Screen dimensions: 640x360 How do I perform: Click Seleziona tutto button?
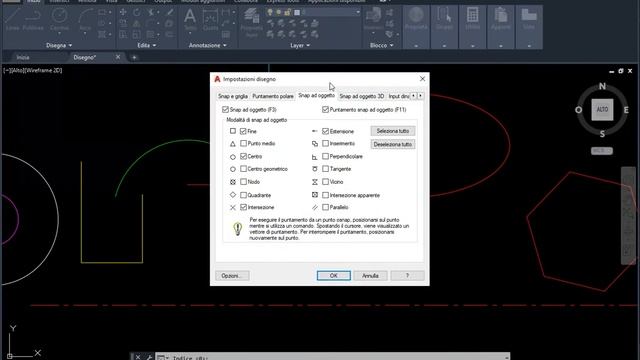click(x=393, y=131)
